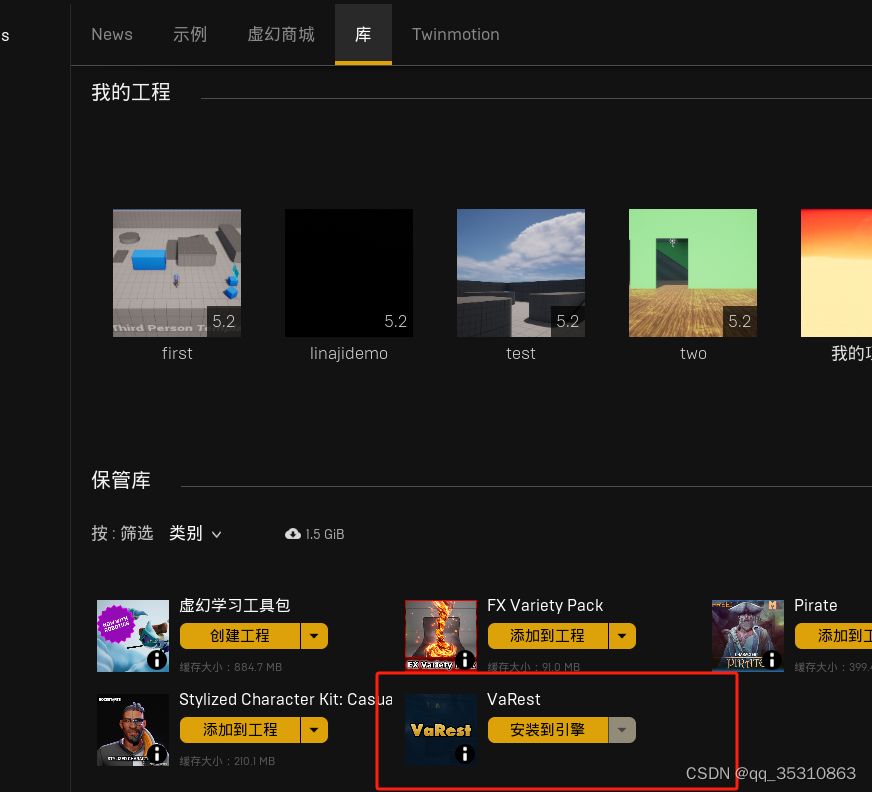Switch to the 虚幻商城 tab

pos(280,33)
